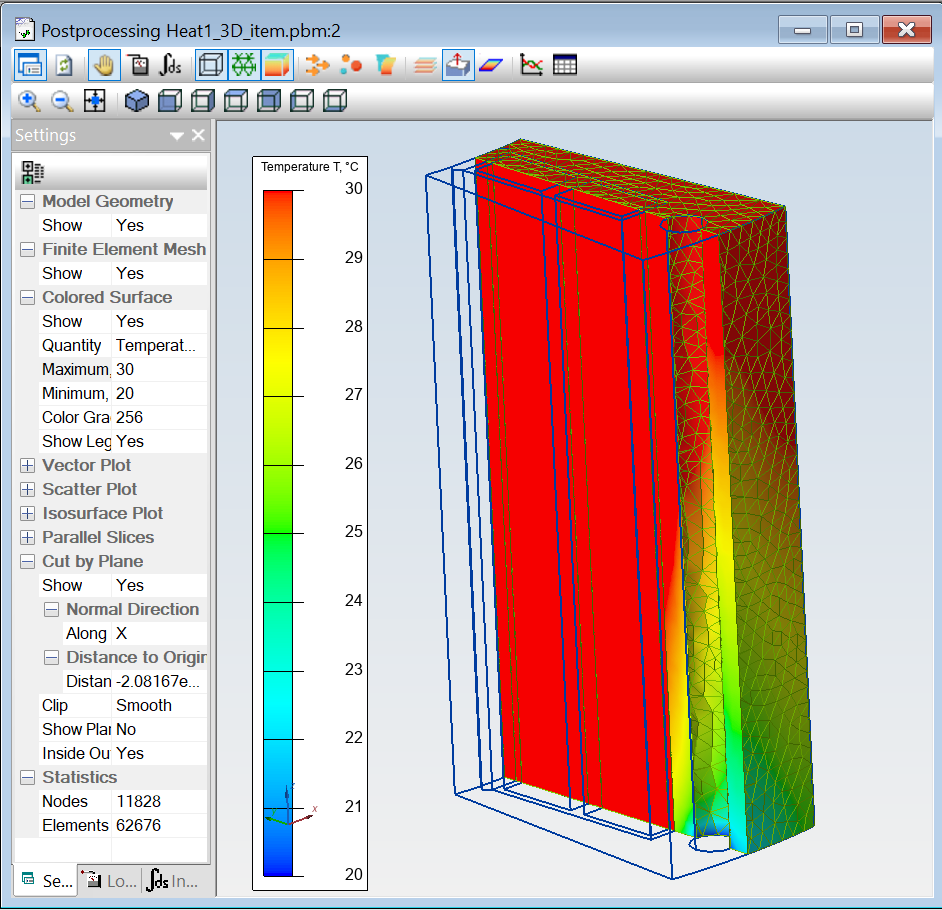Enable the isosurface plot
The height and width of the screenshot is (910, 942).
pos(385,65)
